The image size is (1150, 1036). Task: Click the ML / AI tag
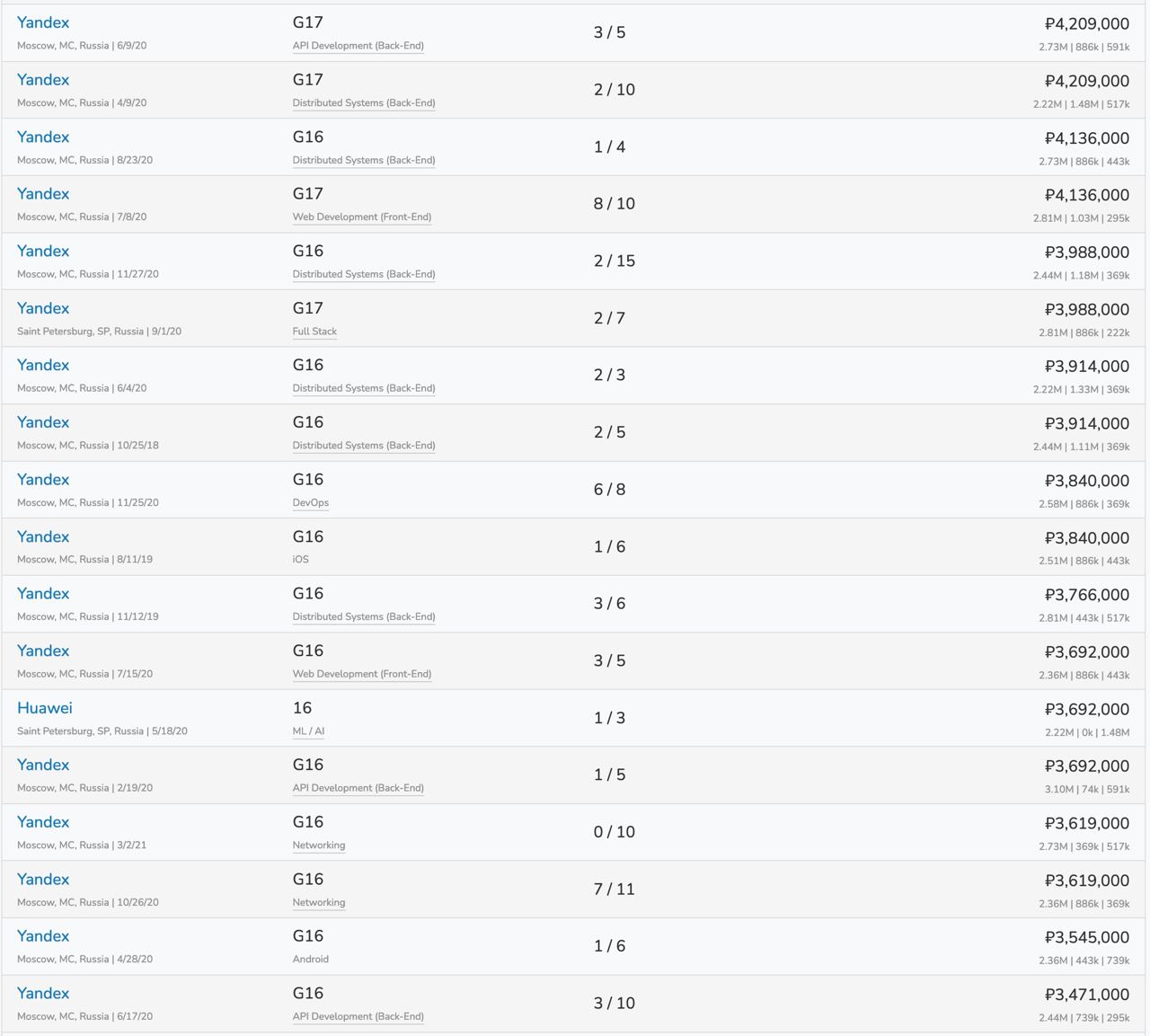point(309,731)
